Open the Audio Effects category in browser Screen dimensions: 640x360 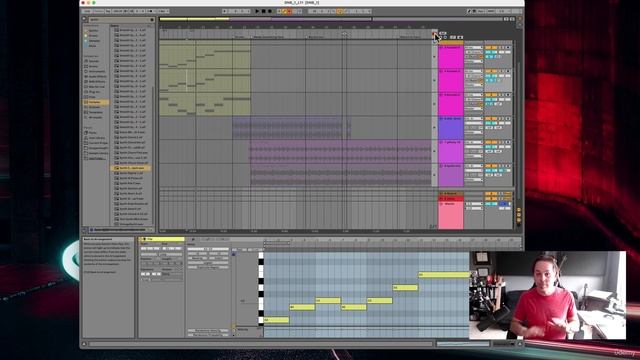[97, 76]
